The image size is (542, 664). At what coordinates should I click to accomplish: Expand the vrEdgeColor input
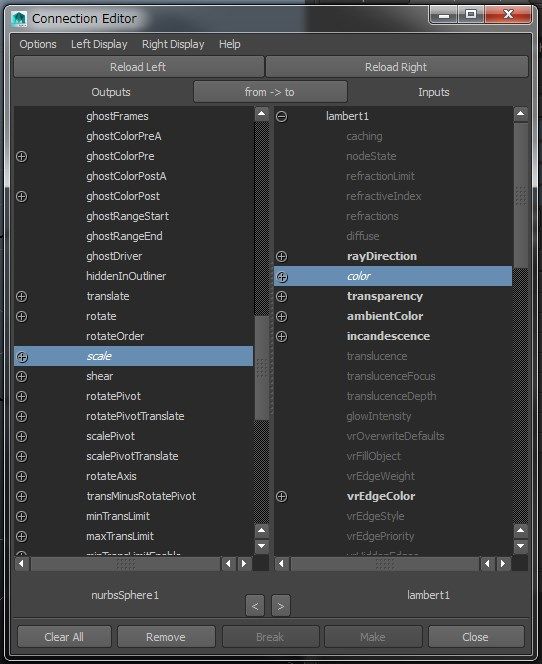(x=282, y=496)
